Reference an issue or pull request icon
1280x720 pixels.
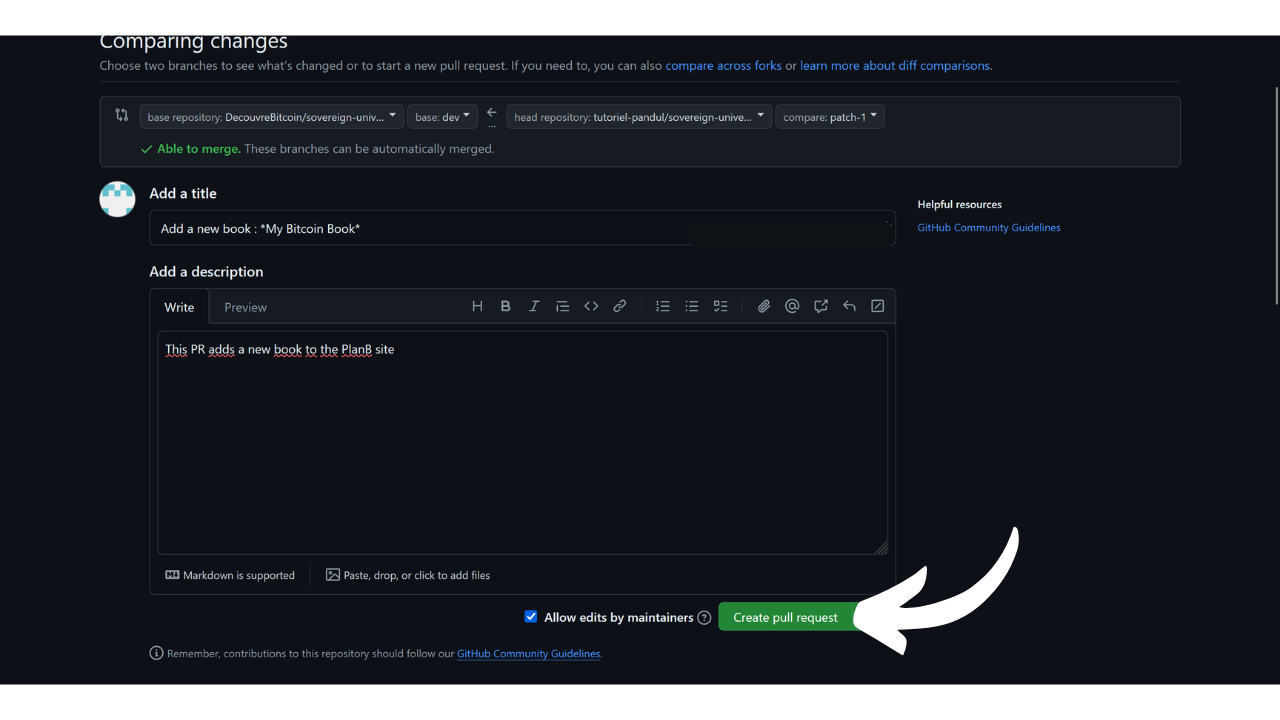tap(821, 306)
